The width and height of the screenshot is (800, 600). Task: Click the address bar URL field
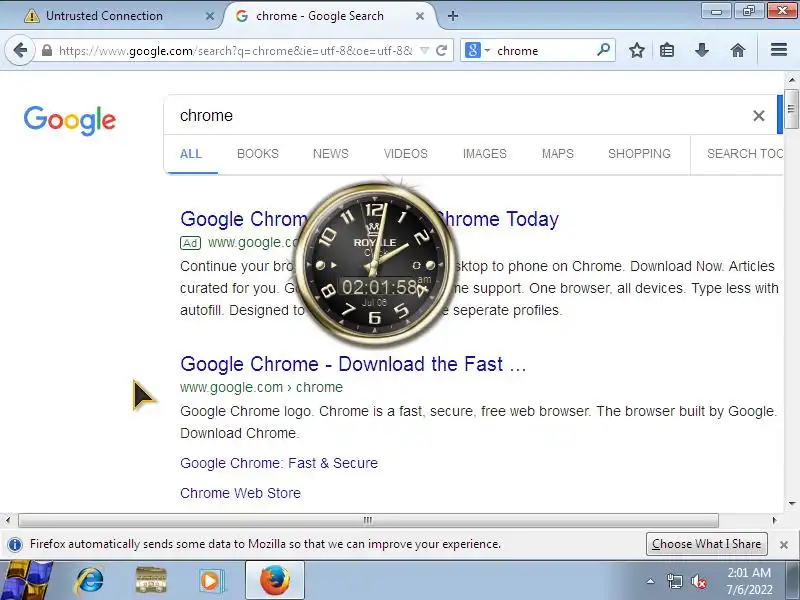236,51
